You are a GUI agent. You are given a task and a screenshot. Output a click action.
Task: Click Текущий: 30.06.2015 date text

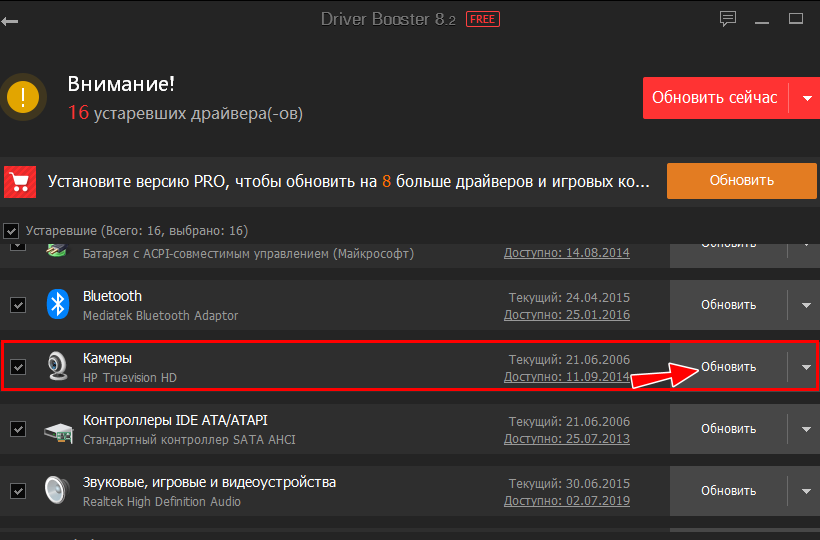[x=569, y=484]
